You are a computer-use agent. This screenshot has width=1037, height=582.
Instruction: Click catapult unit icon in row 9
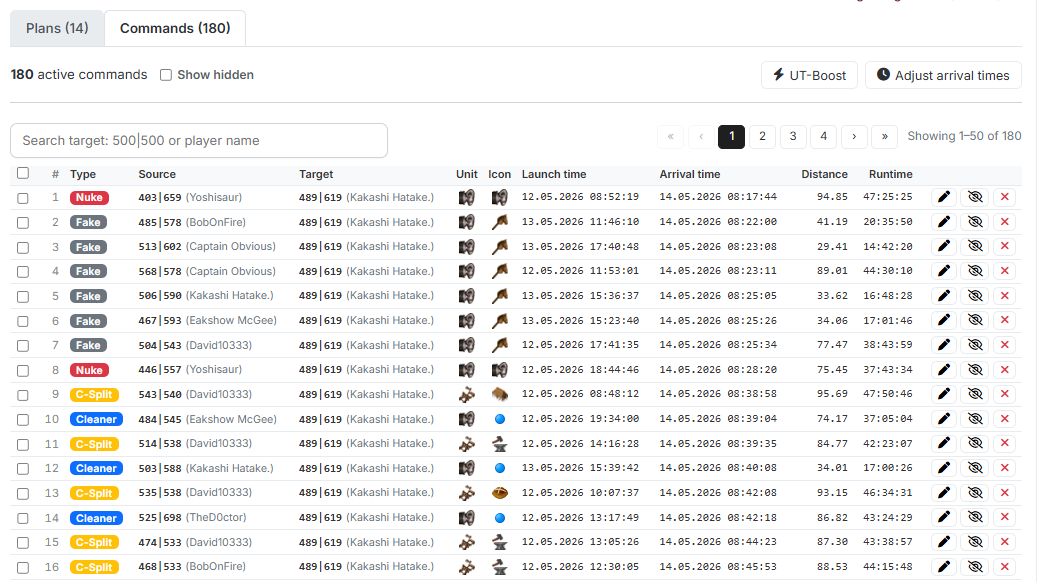click(467, 395)
